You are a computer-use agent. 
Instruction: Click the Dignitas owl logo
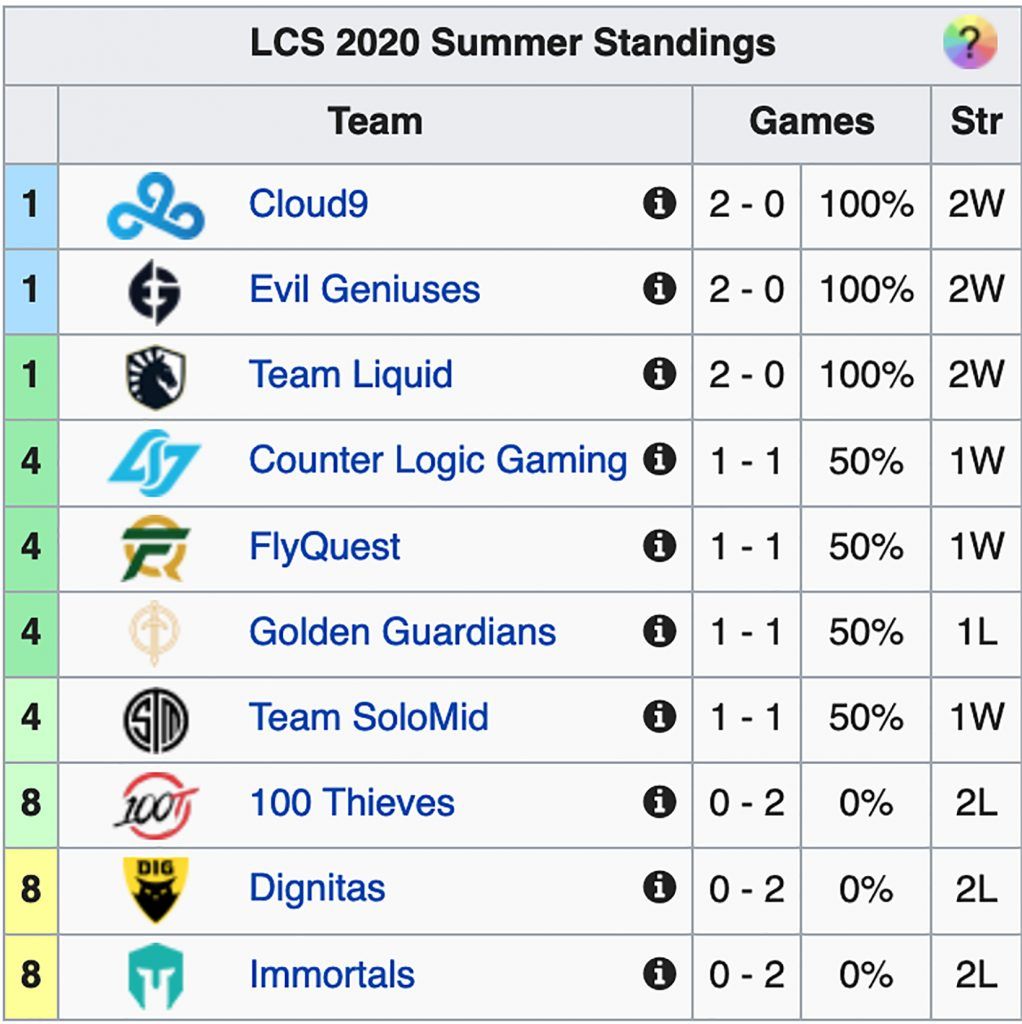pyautogui.click(x=156, y=889)
